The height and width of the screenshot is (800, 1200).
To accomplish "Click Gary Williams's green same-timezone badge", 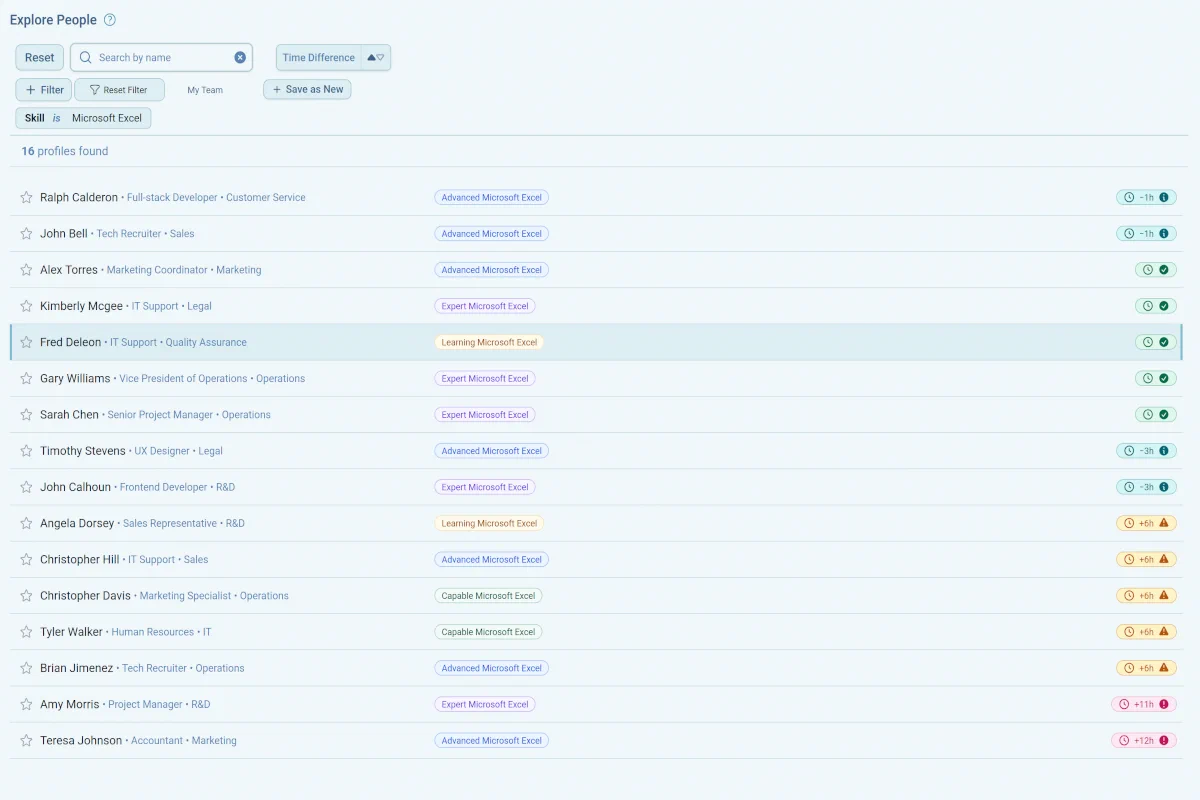I will [x=1156, y=379].
